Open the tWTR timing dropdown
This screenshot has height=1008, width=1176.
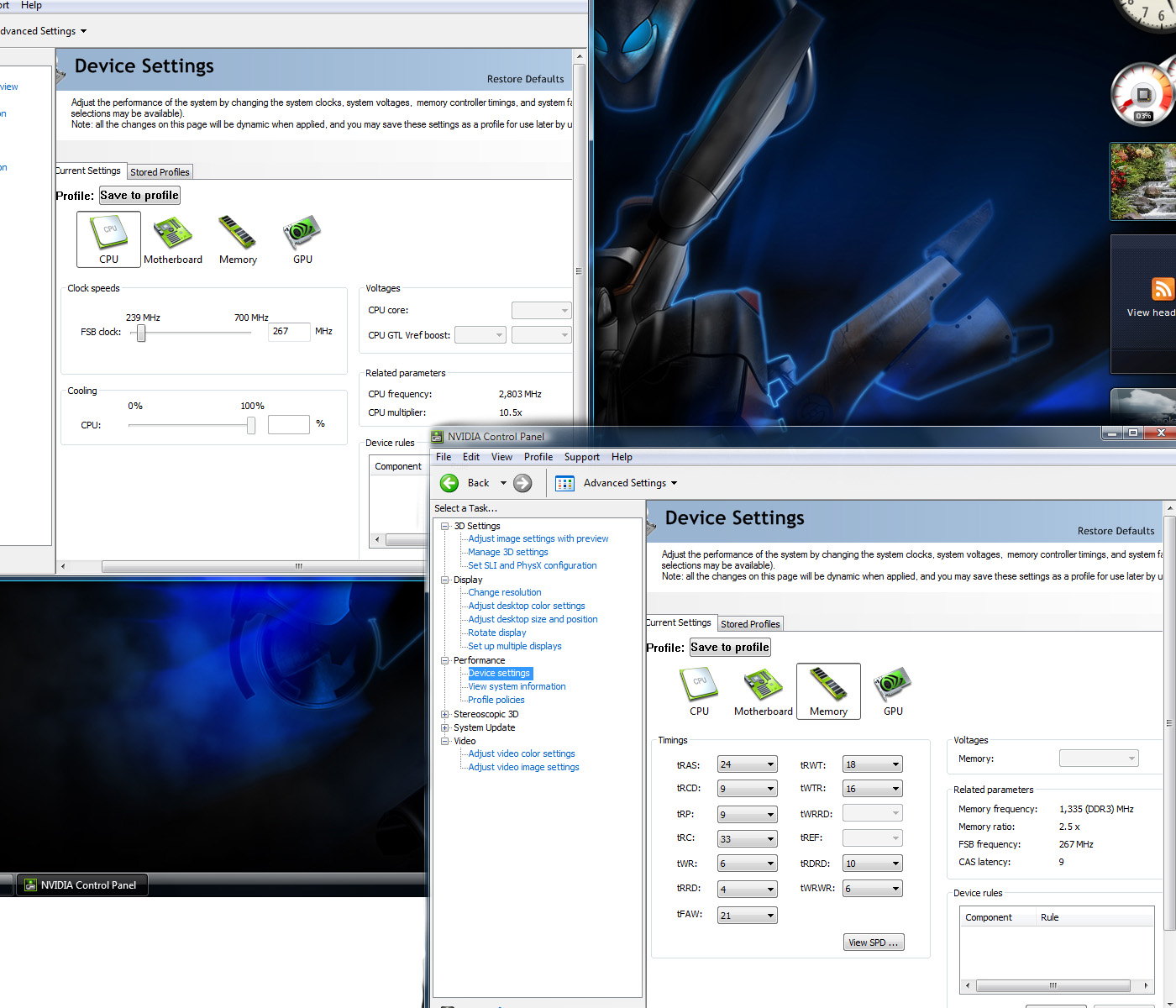pyautogui.click(x=872, y=789)
